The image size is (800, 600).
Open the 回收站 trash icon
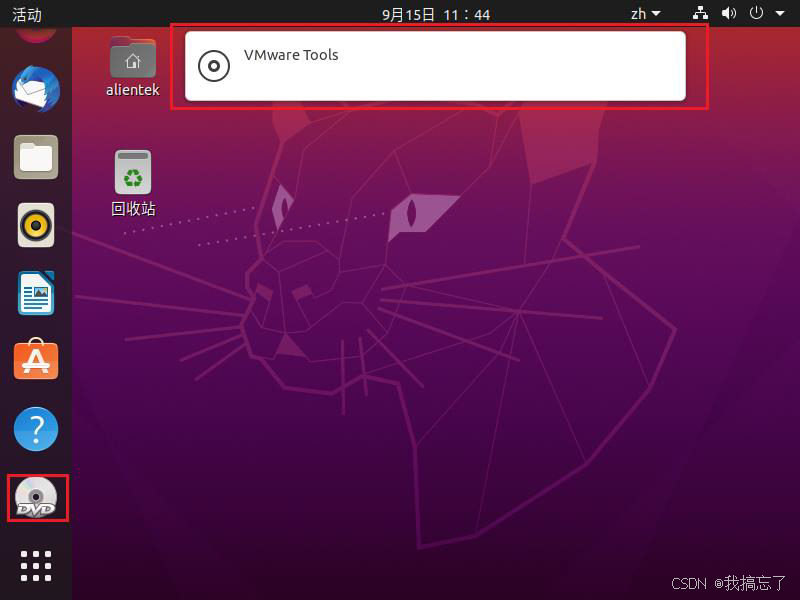point(133,183)
